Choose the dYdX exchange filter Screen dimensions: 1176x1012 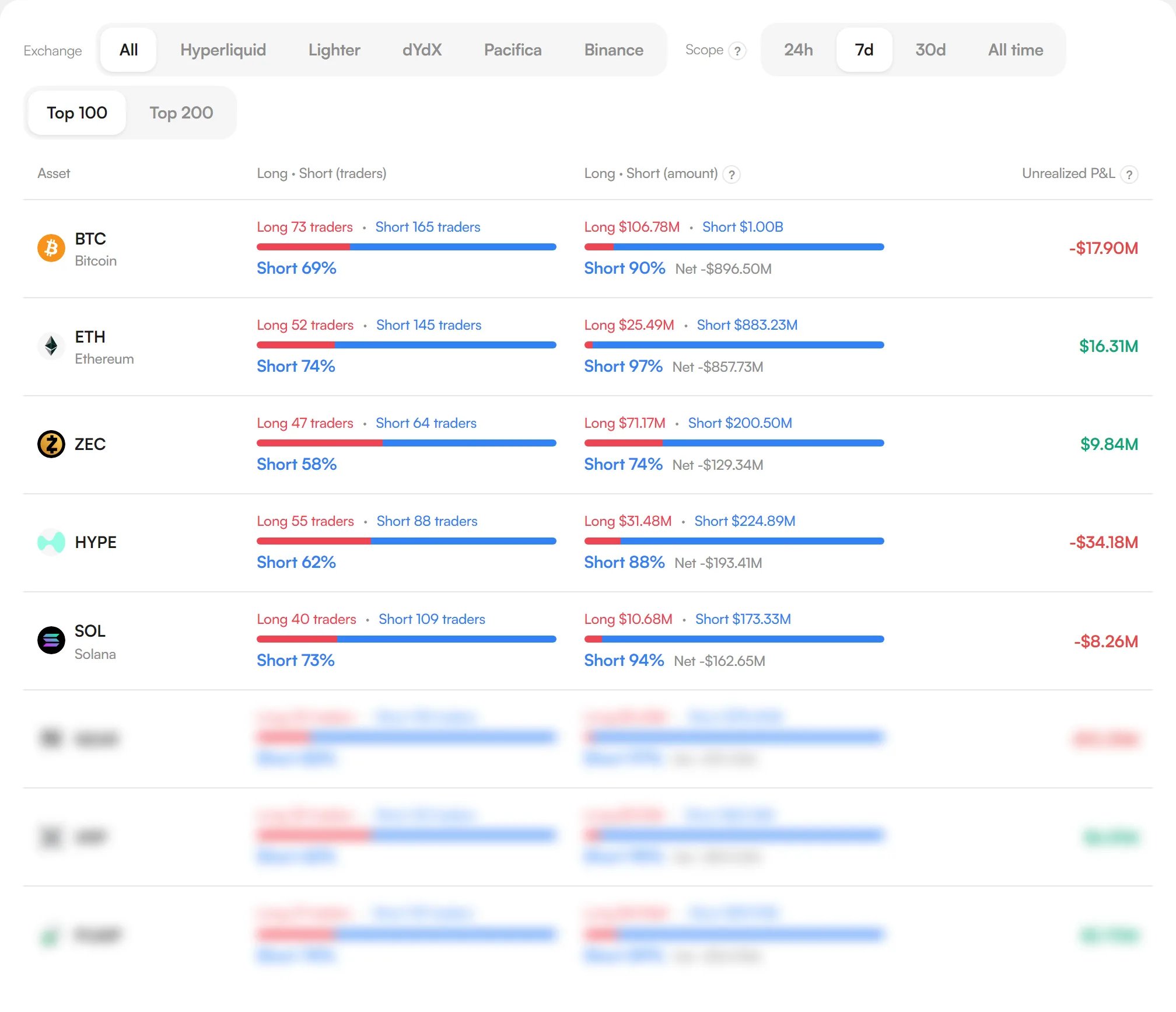click(x=422, y=50)
